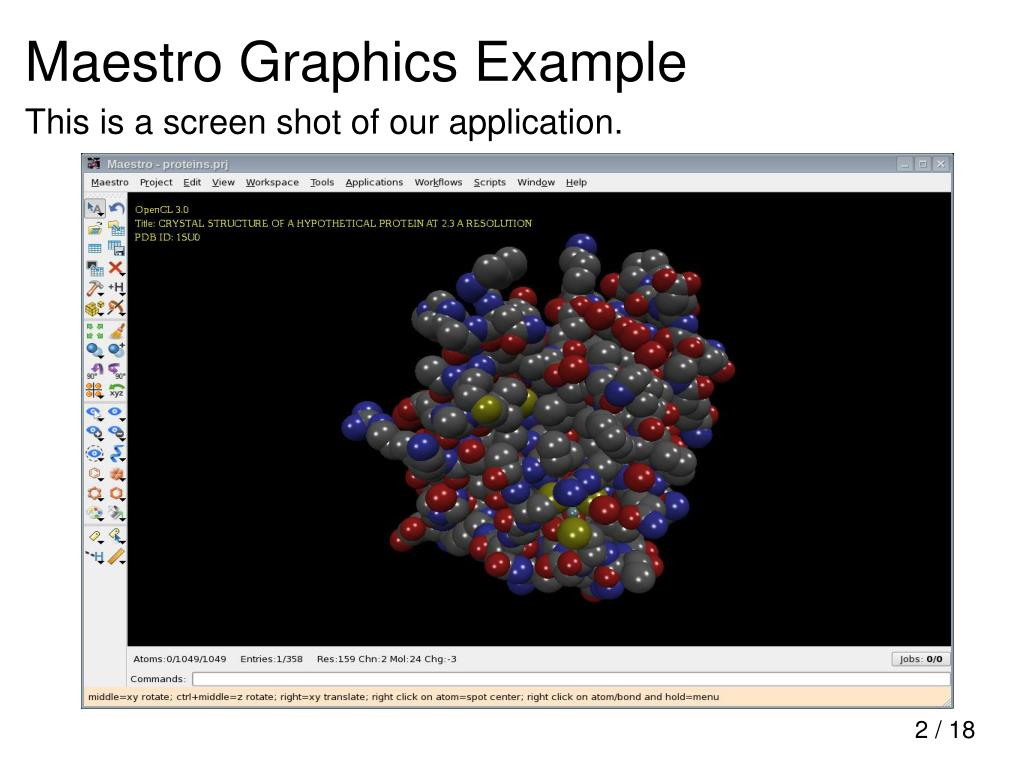This screenshot has height=767, width=1023.
Task: Maximize the Maestro window
Action: pyautogui.click(x=923, y=164)
